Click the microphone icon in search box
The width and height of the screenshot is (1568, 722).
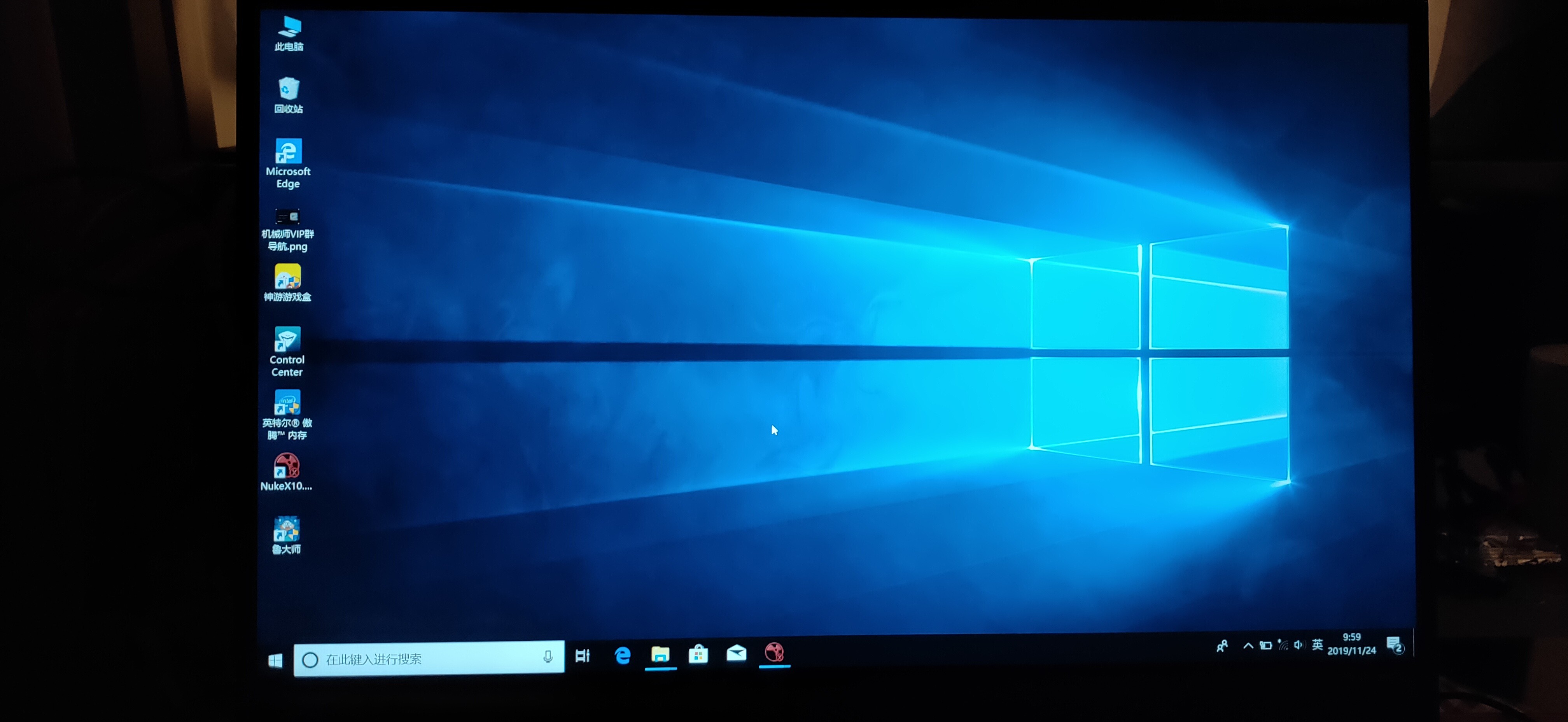(x=548, y=656)
